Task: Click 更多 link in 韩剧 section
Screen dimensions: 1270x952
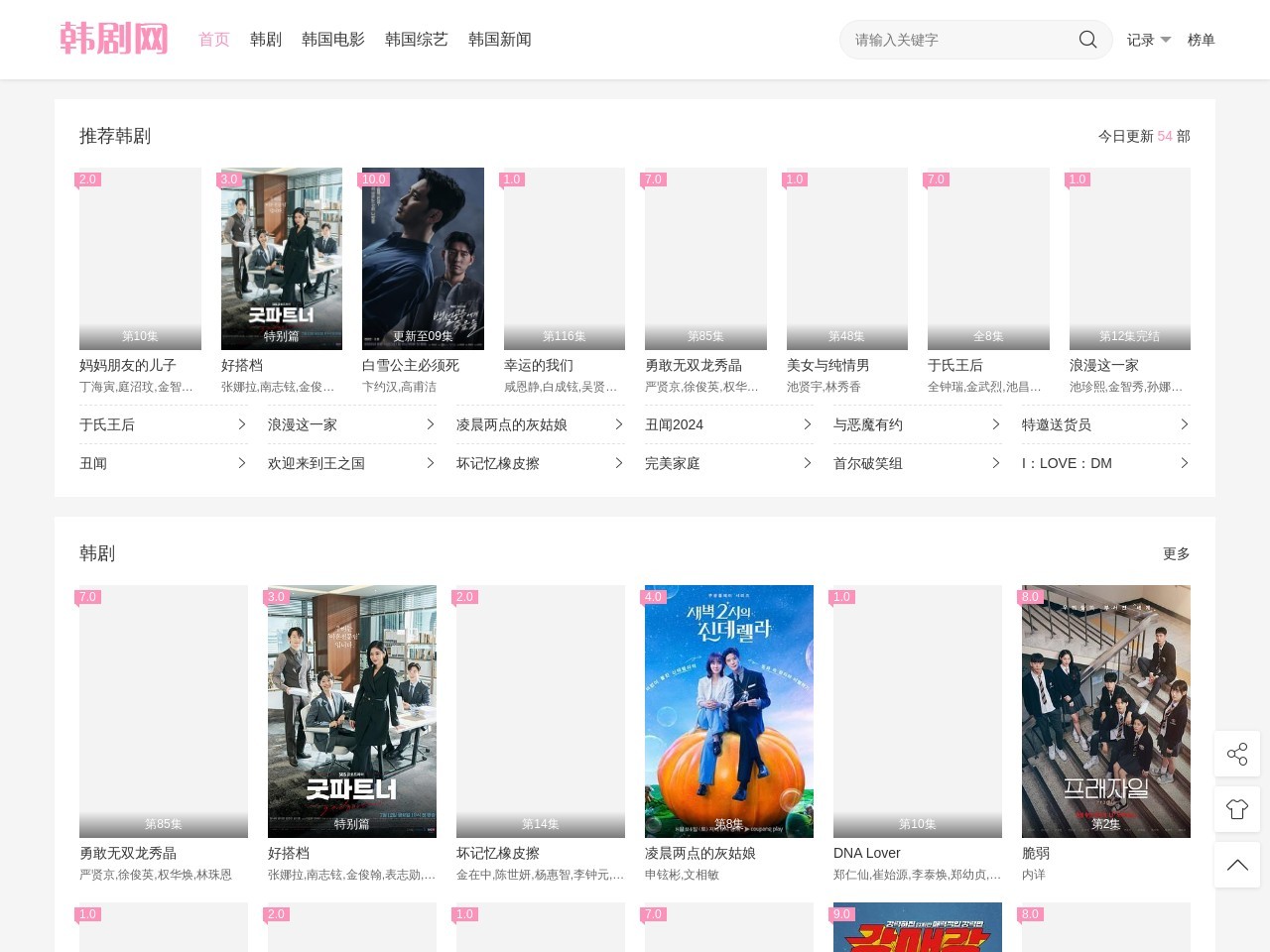Action: (1177, 553)
